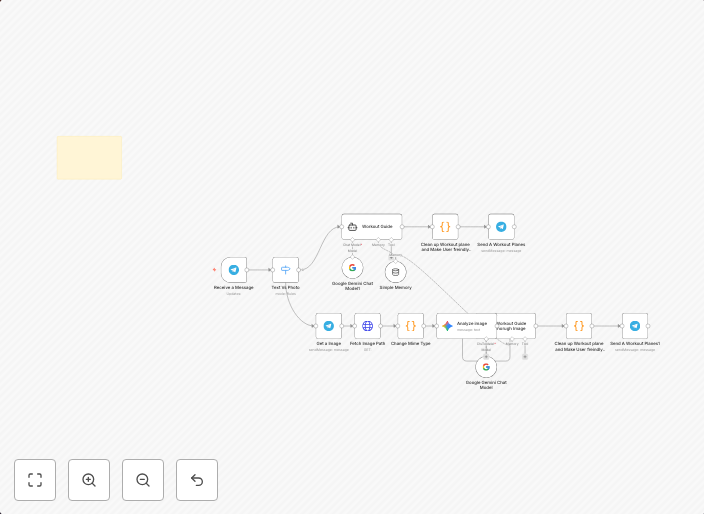Screen dimensions: 704x514
Task: Click the fit-to-view canvas button
Action: coord(35,480)
